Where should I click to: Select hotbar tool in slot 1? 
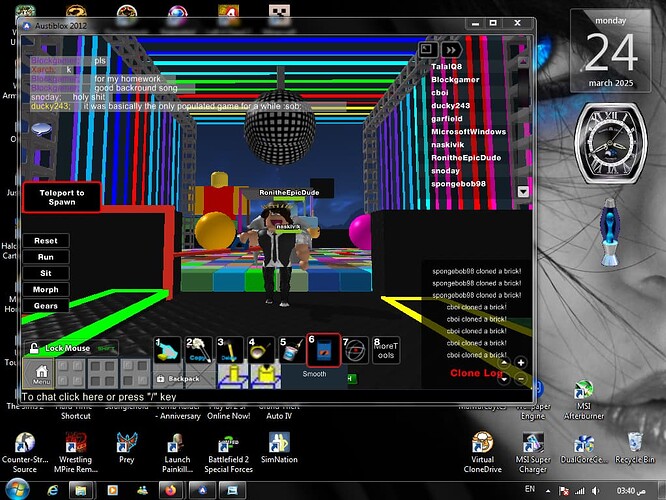coord(168,350)
